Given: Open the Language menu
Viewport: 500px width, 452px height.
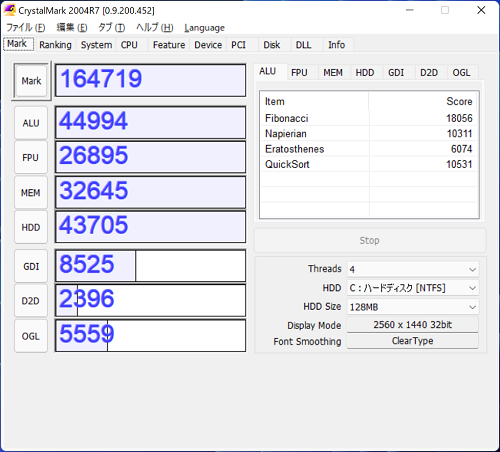Looking at the screenshot, I should 204,28.
